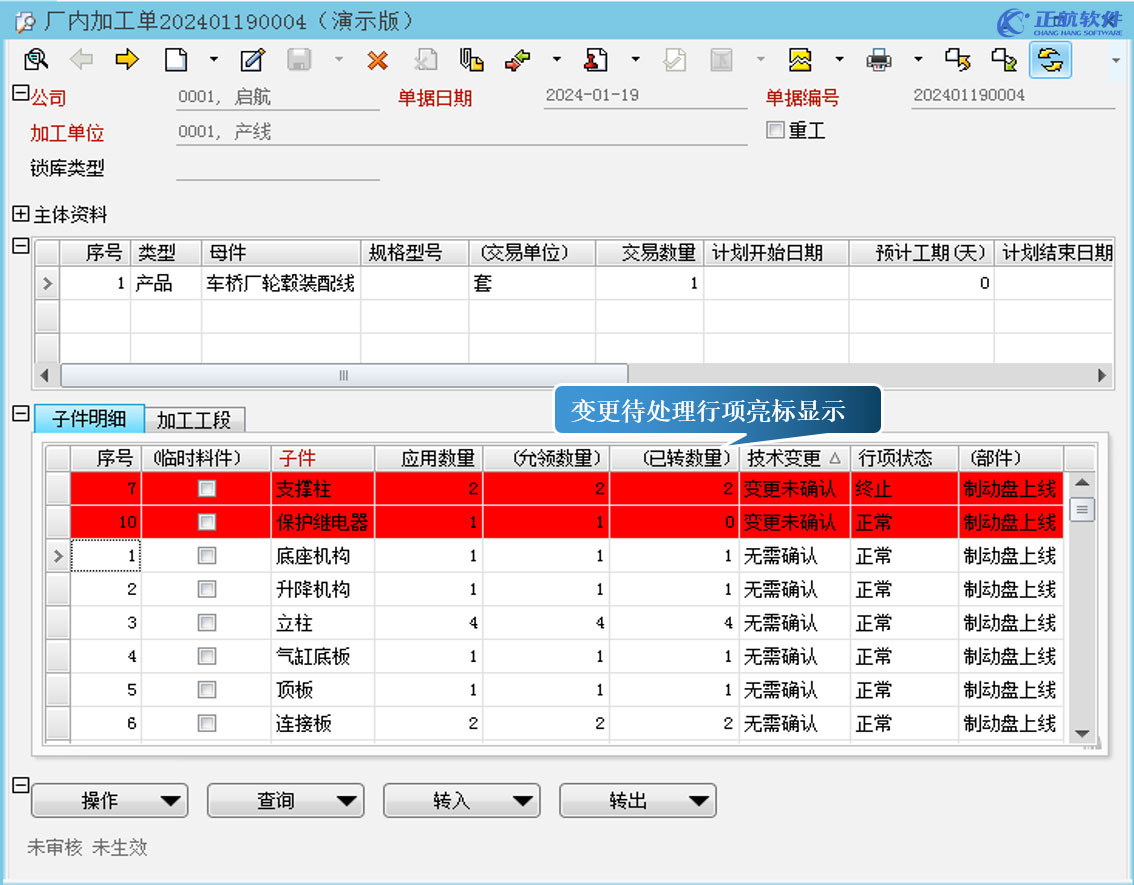The width and height of the screenshot is (1134, 885).
Task: Click right arrow of upper grid horizontal scrollbar
Action: click(1101, 375)
